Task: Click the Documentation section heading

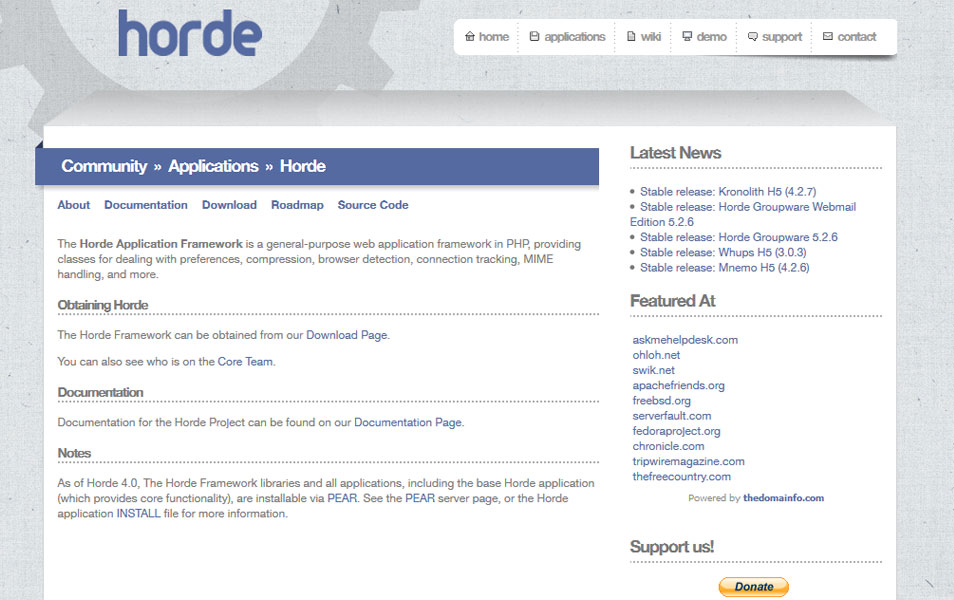Action: point(100,392)
